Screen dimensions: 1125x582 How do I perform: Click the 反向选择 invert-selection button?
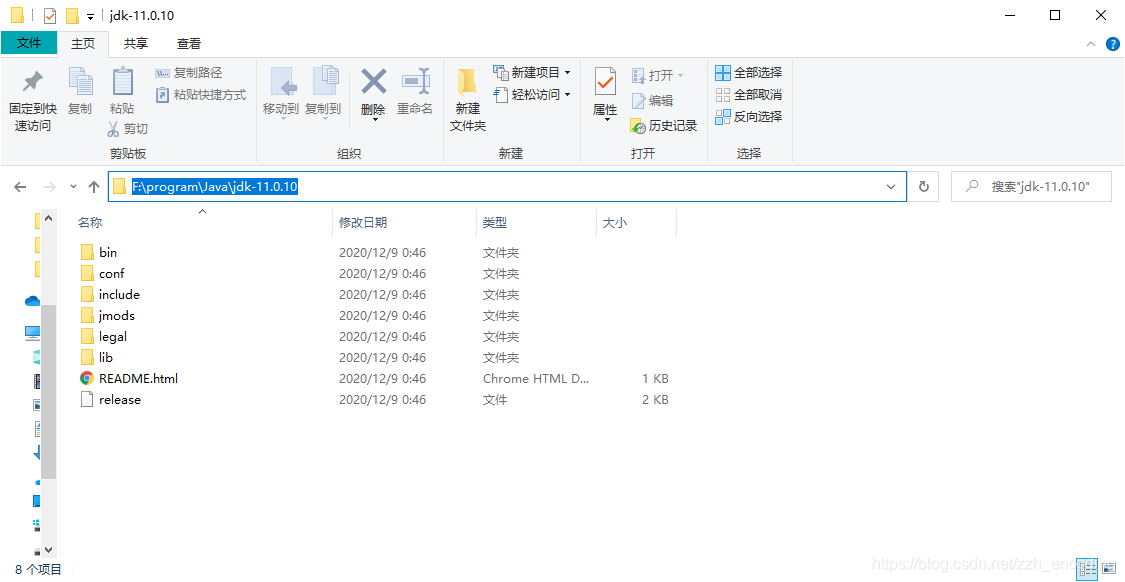(747, 115)
